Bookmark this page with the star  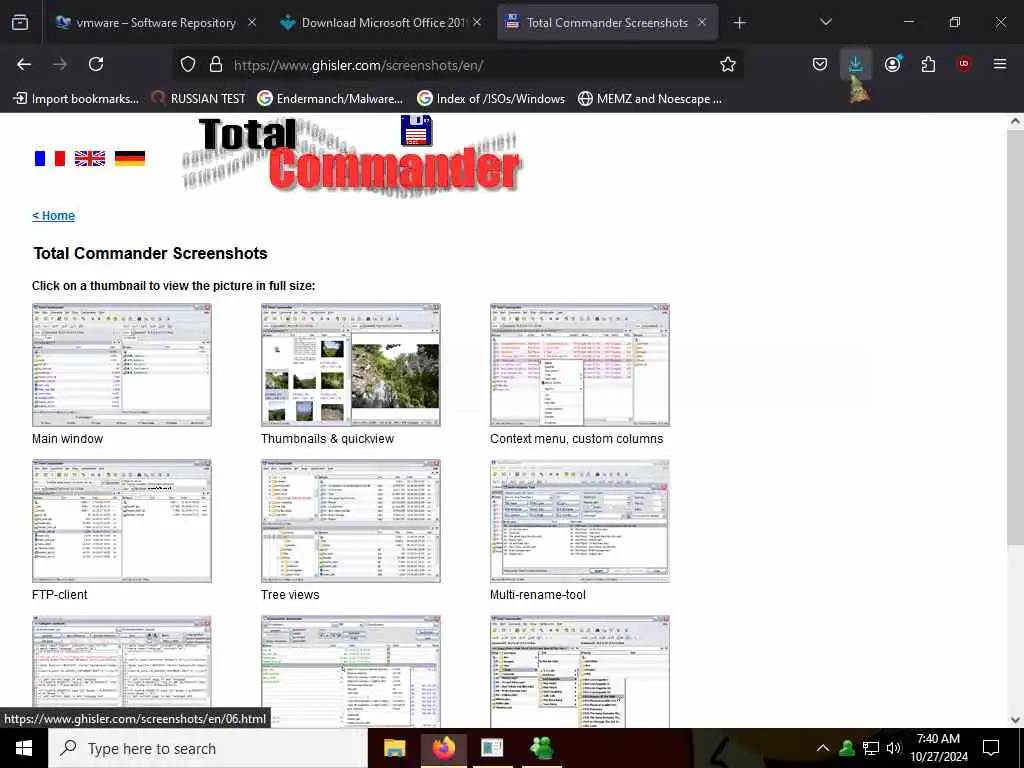pos(728,64)
